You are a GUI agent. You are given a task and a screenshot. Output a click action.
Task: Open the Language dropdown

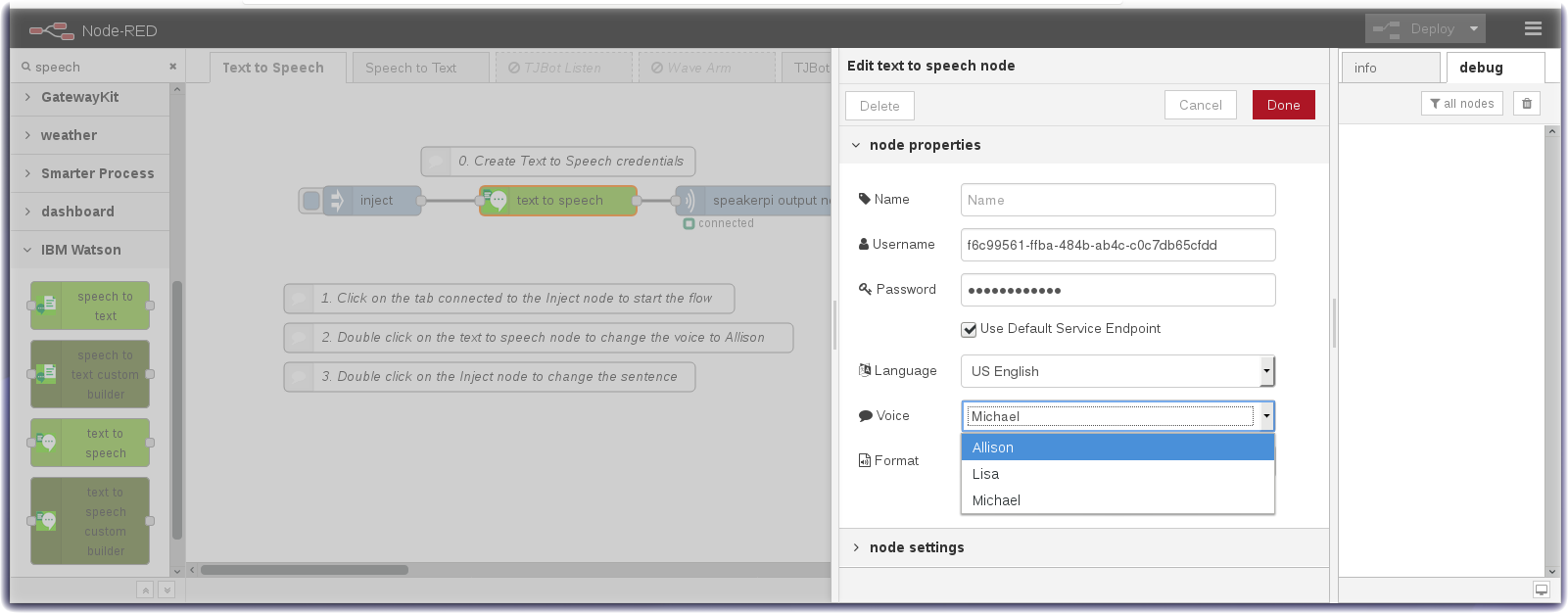(x=1118, y=371)
